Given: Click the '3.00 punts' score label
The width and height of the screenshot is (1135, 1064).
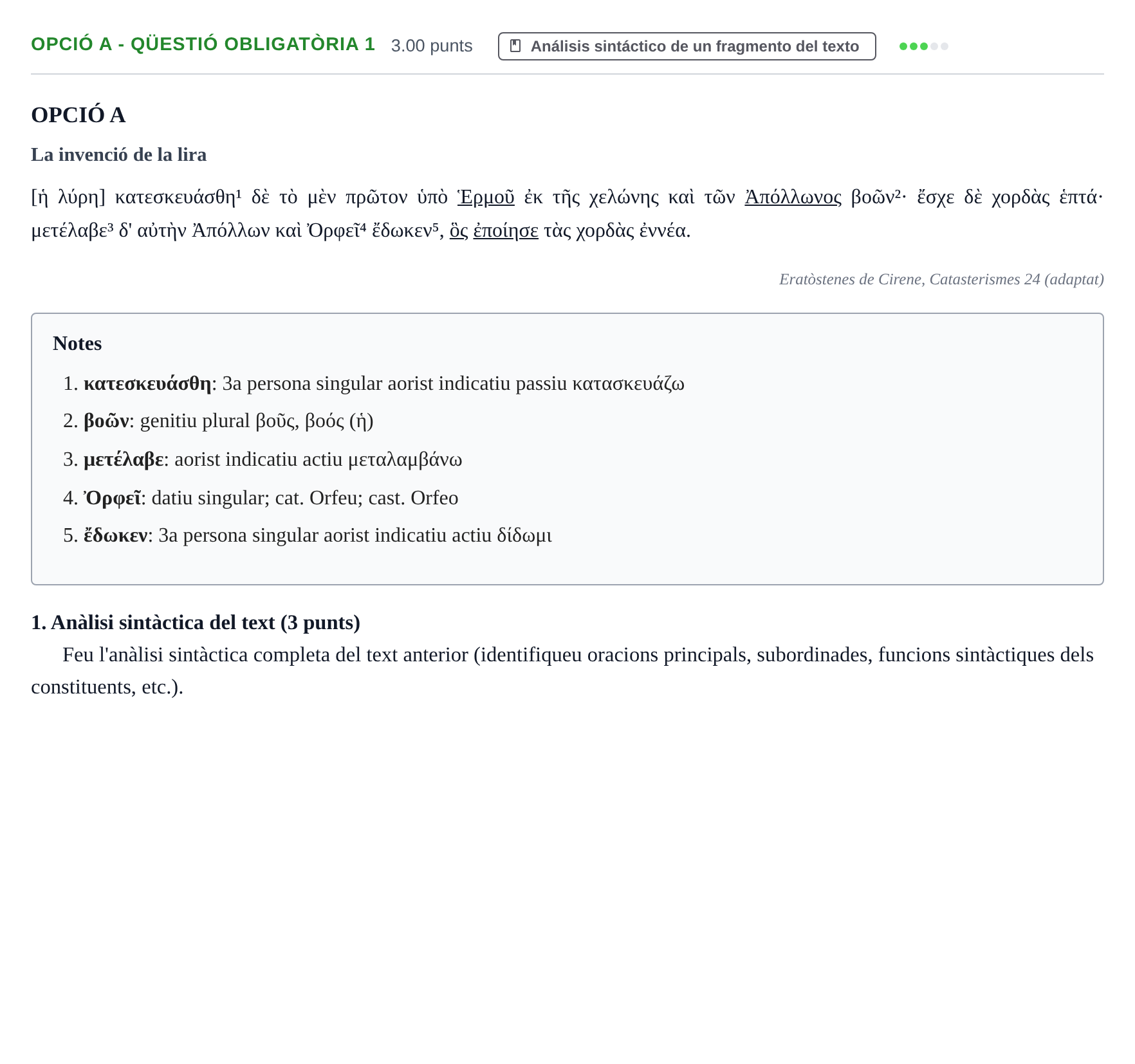Looking at the screenshot, I should click(432, 46).
